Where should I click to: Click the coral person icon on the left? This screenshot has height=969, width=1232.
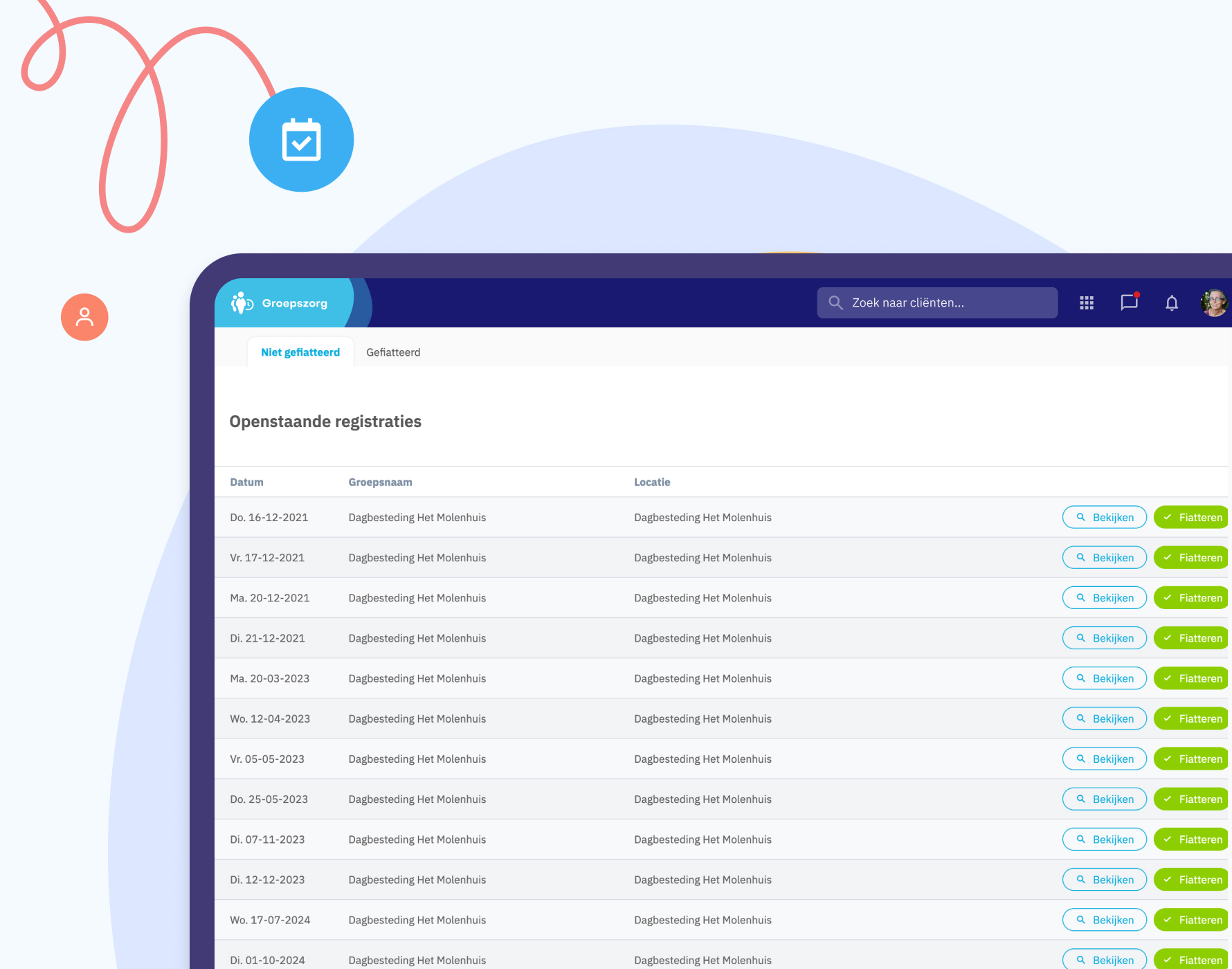84,316
